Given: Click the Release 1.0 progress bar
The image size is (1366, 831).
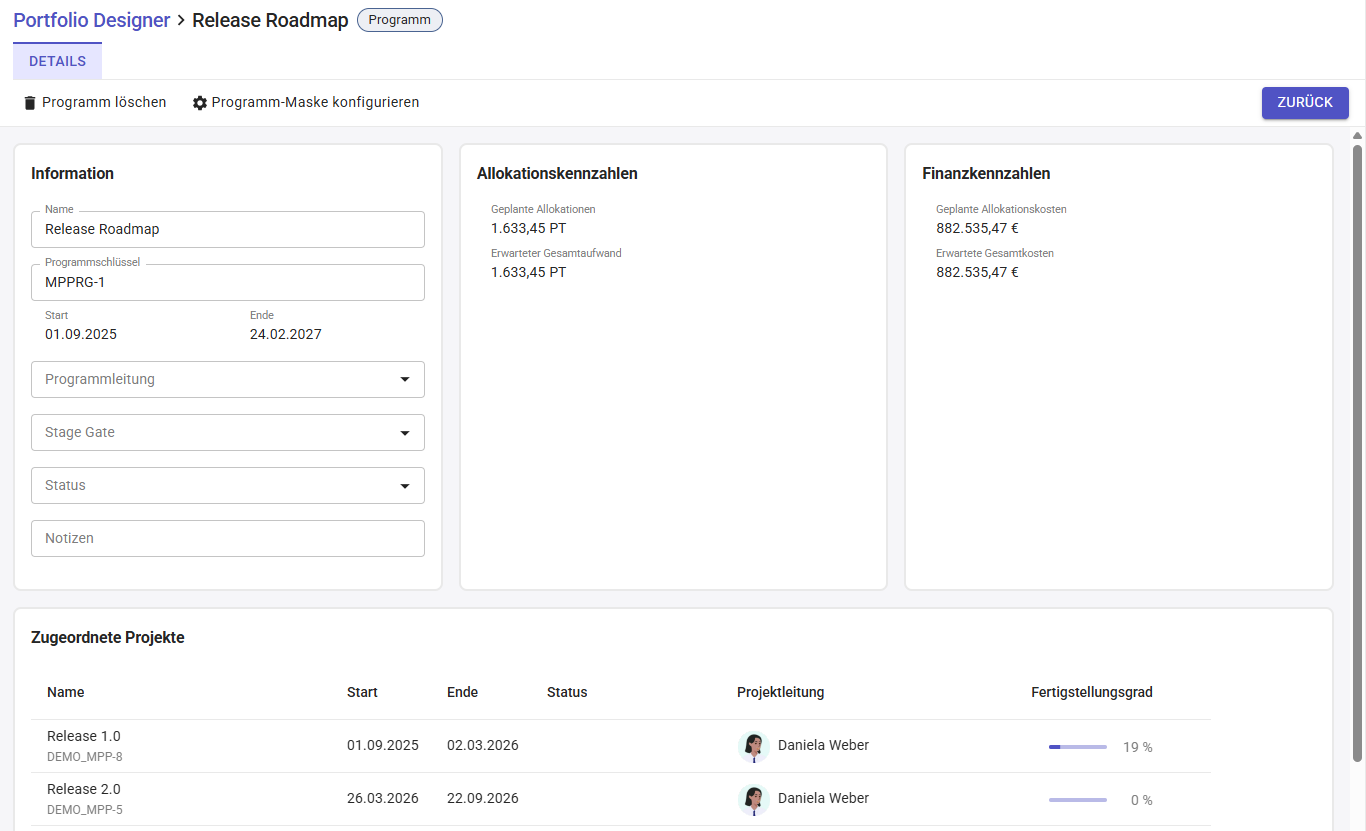Looking at the screenshot, I should point(1077,747).
